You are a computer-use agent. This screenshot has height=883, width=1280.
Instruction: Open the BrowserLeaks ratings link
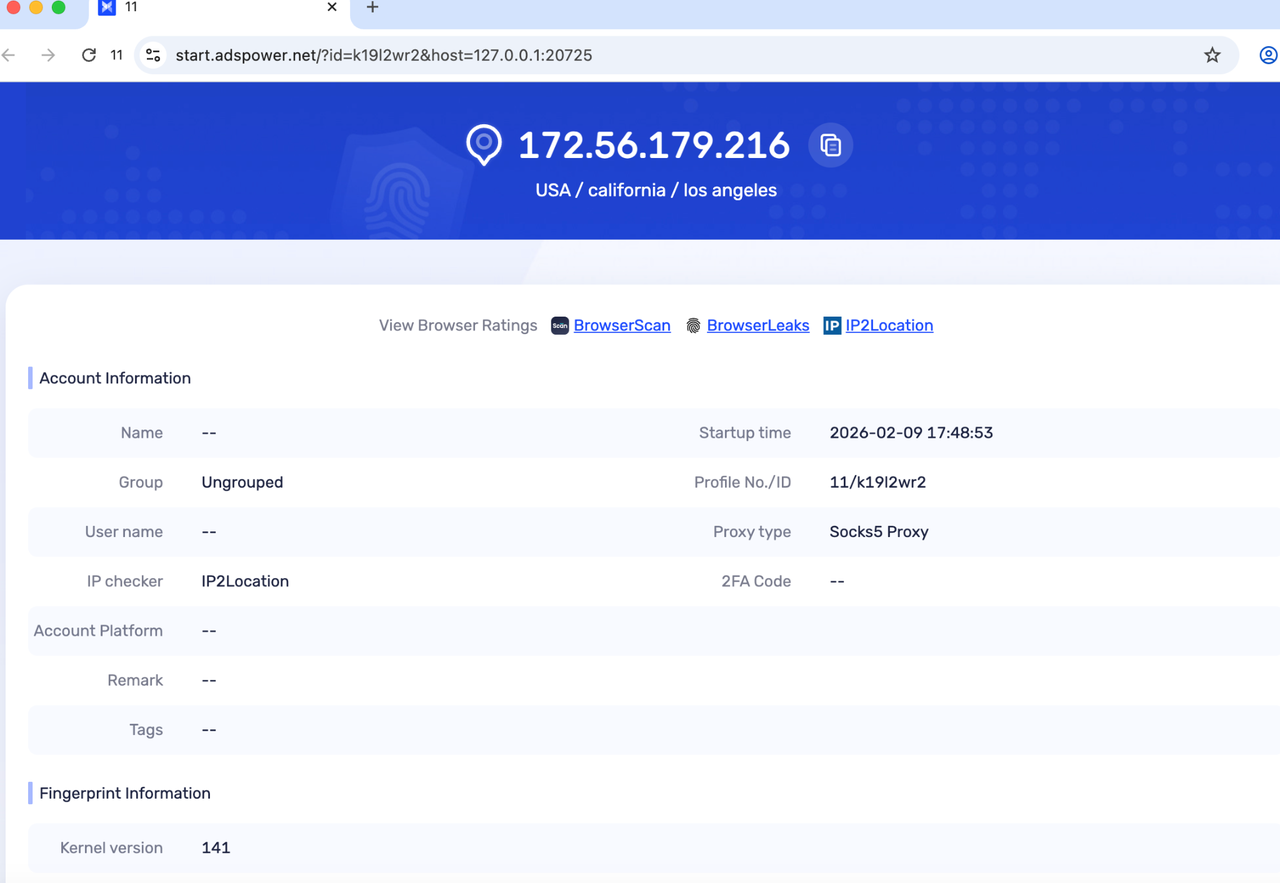point(758,326)
